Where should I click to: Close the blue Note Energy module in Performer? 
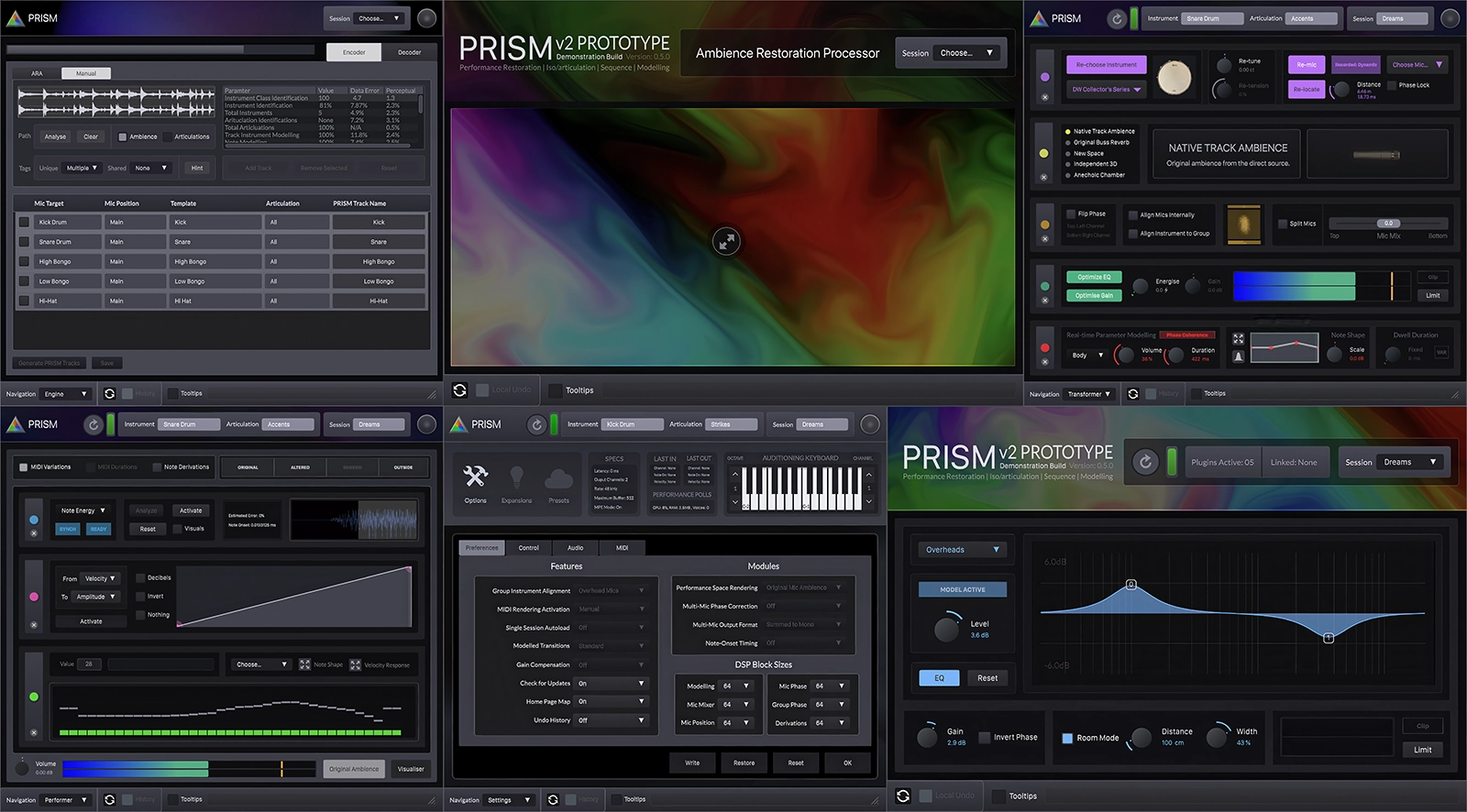tap(34, 533)
